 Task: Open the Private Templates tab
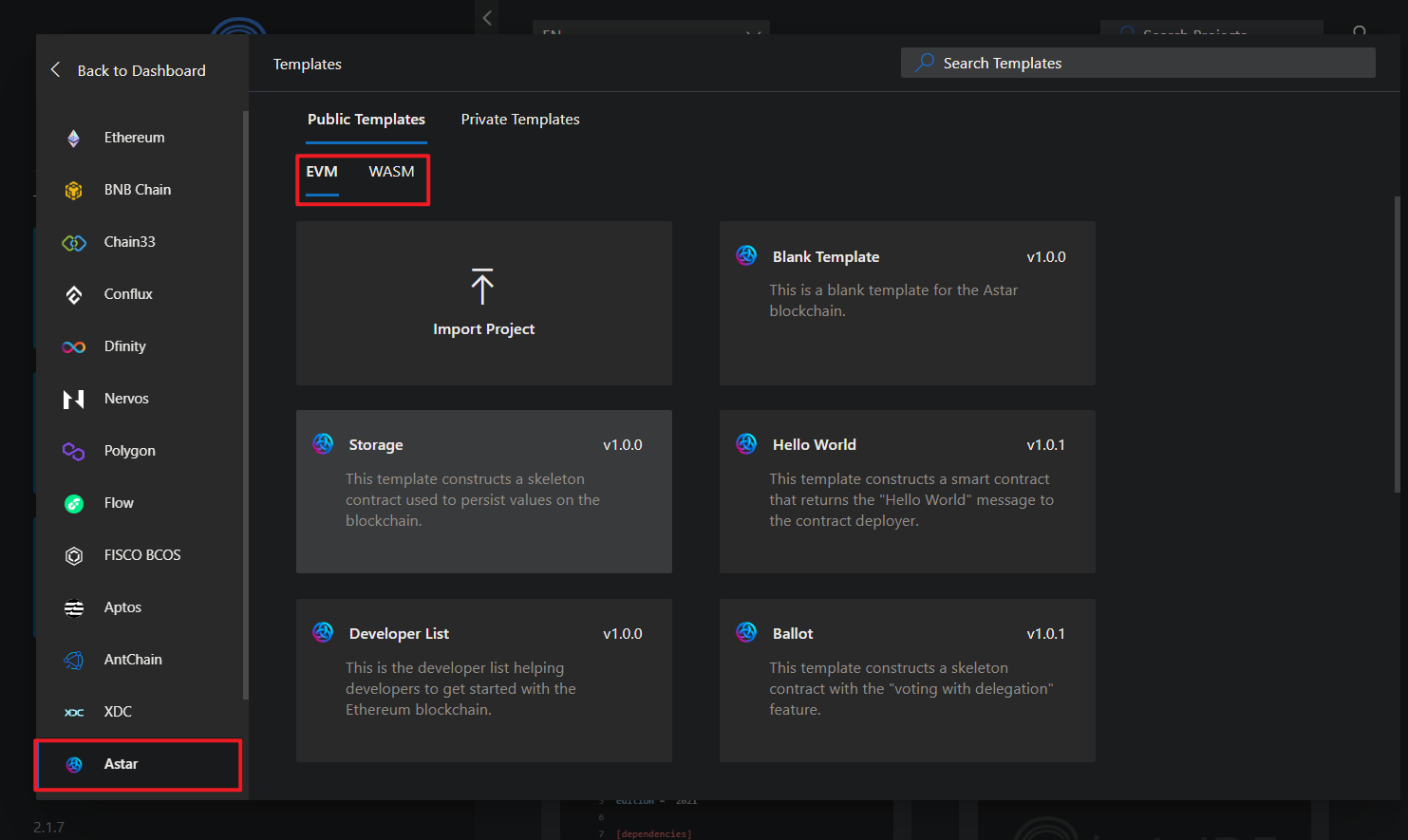[520, 120]
